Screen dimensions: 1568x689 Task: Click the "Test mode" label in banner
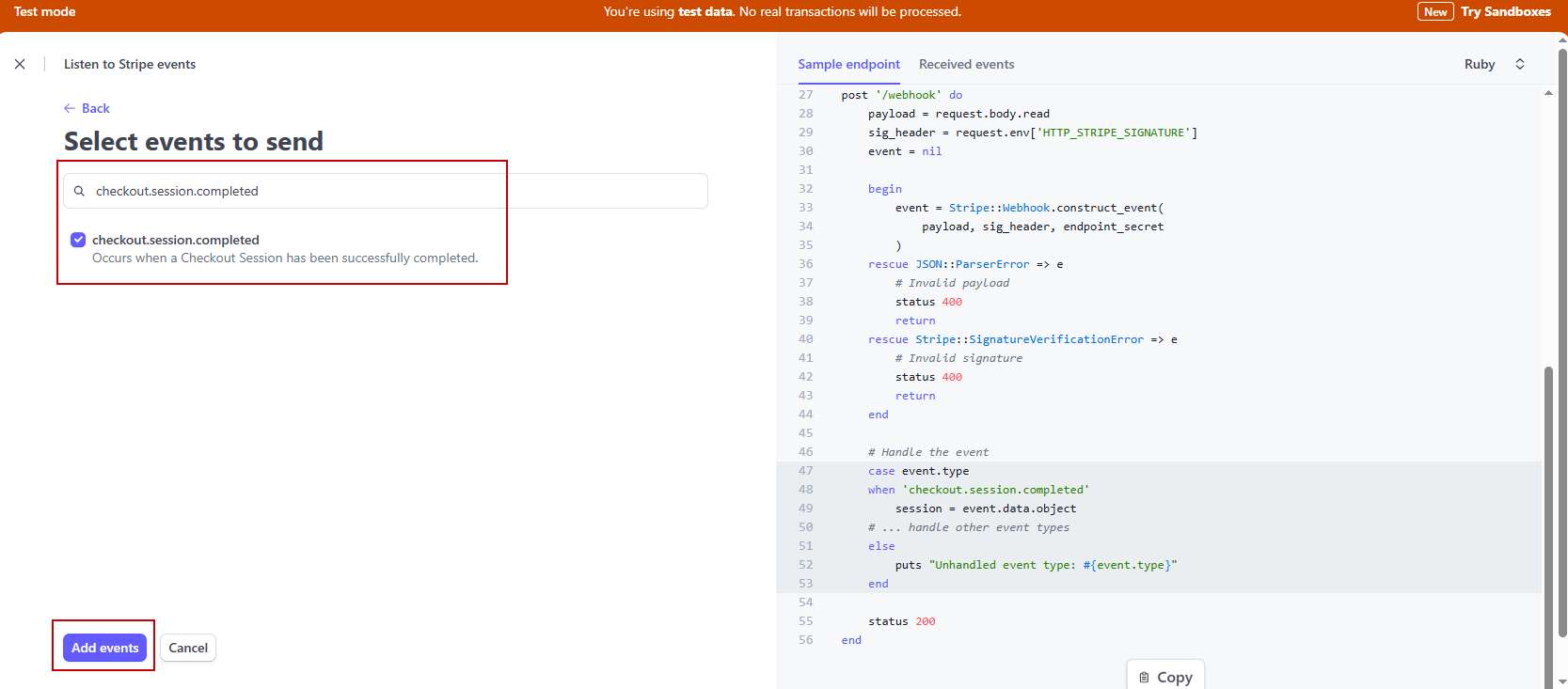click(44, 11)
